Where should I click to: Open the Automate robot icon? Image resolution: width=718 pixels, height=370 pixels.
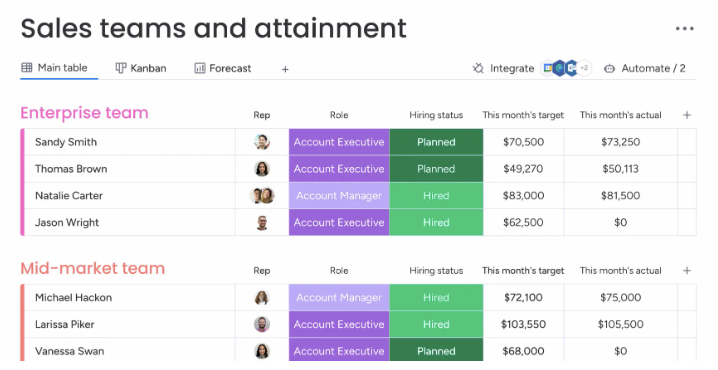pos(609,69)
